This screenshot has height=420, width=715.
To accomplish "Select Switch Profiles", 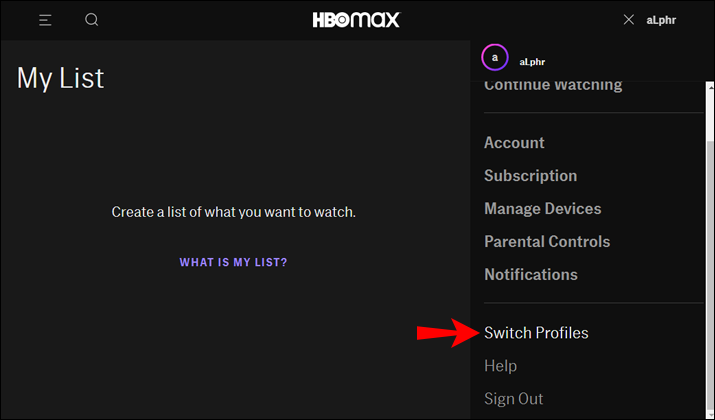I will coord(536,333).
